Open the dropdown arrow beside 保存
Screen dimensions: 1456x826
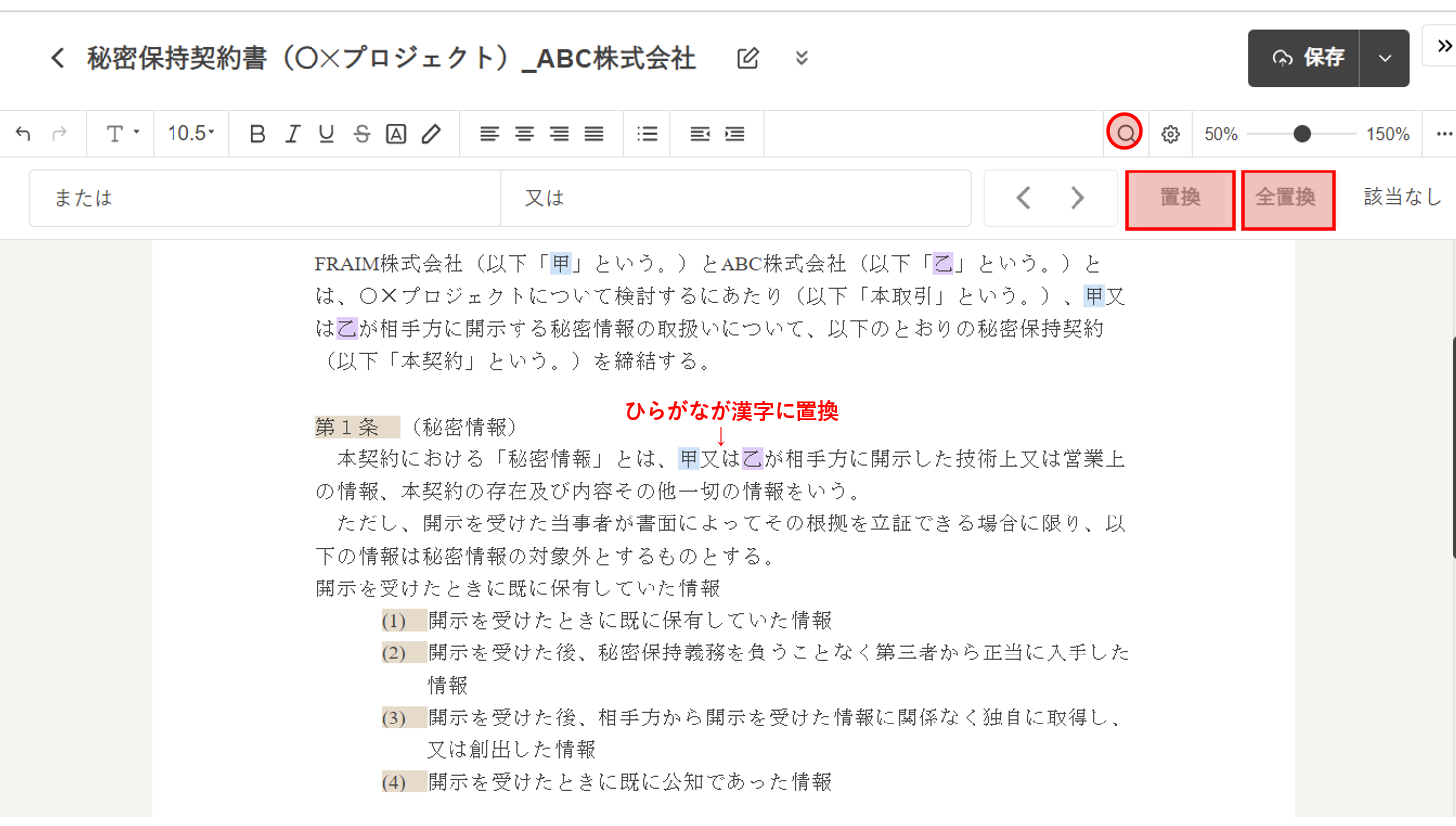coord(1384,58)
